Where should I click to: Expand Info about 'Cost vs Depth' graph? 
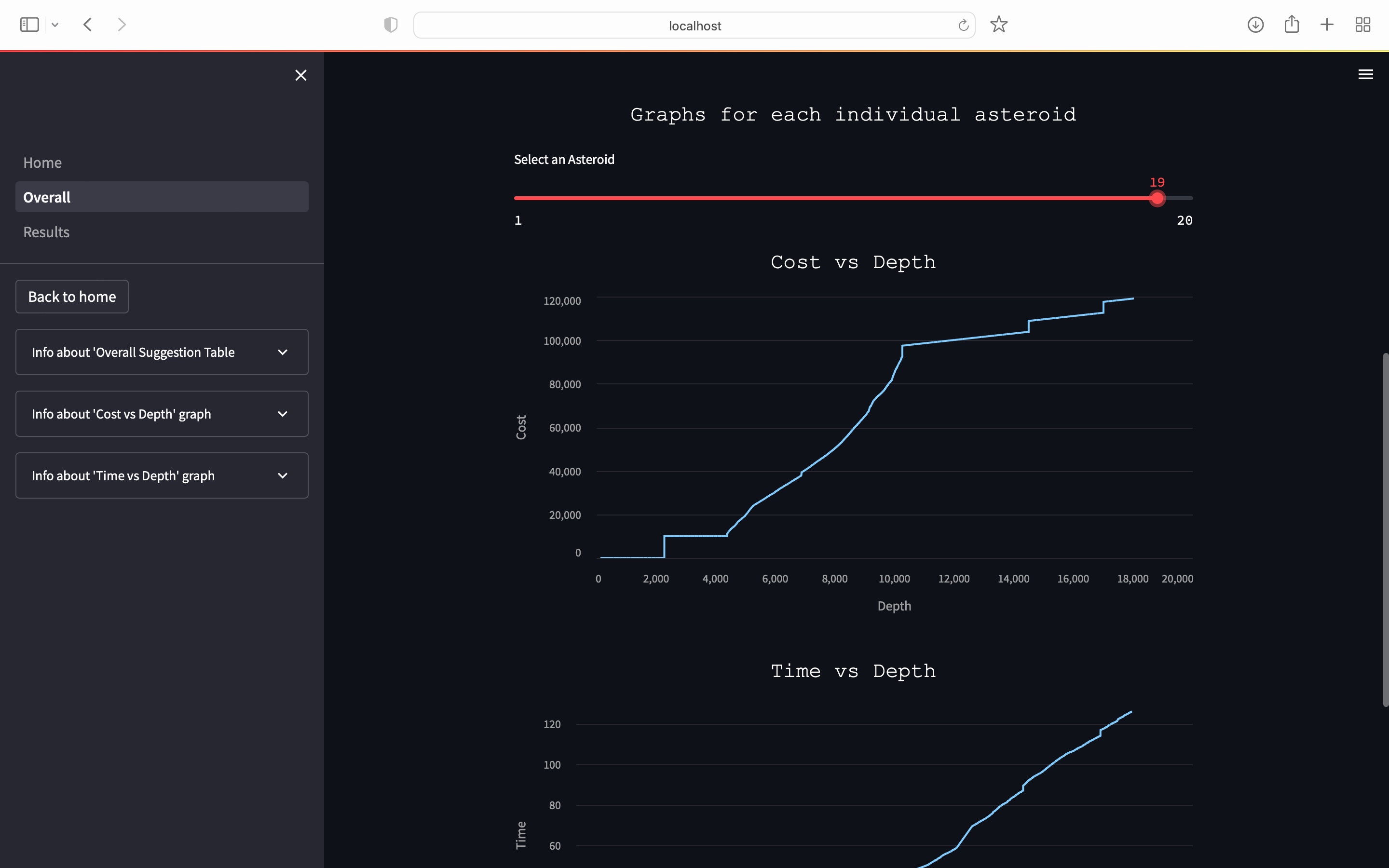tap(162, 414)
